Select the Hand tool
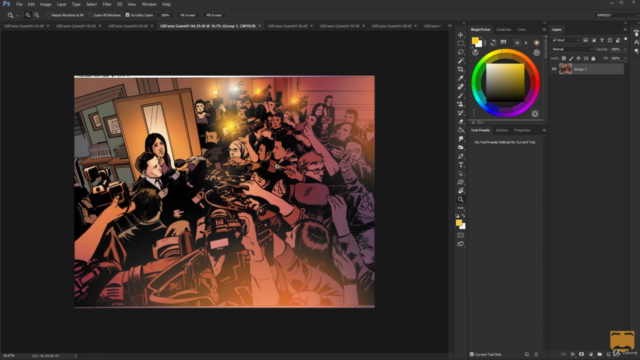Screen dimensions: 640x360 pyautogui.click(x=460, y=191)
